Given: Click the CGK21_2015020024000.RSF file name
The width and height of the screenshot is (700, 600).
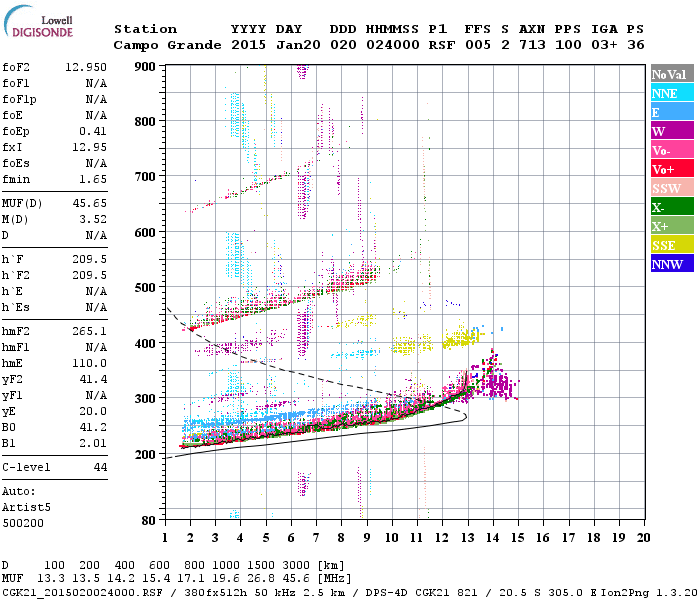Looking at the screenshot, I should coord(83,593).
